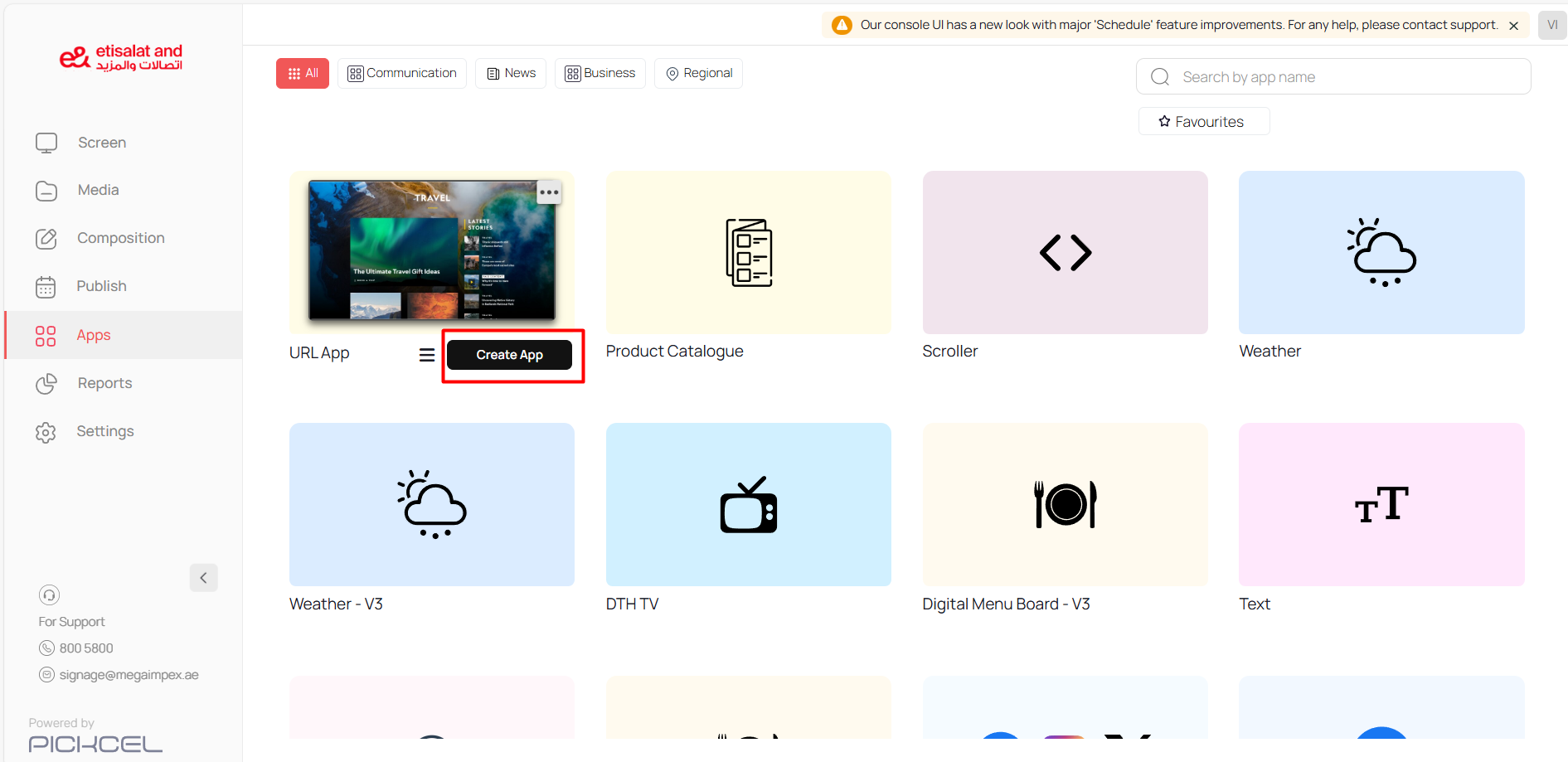Click the Scroller app code icon
Screen dimensions: 1568x762
[1065, 253]
